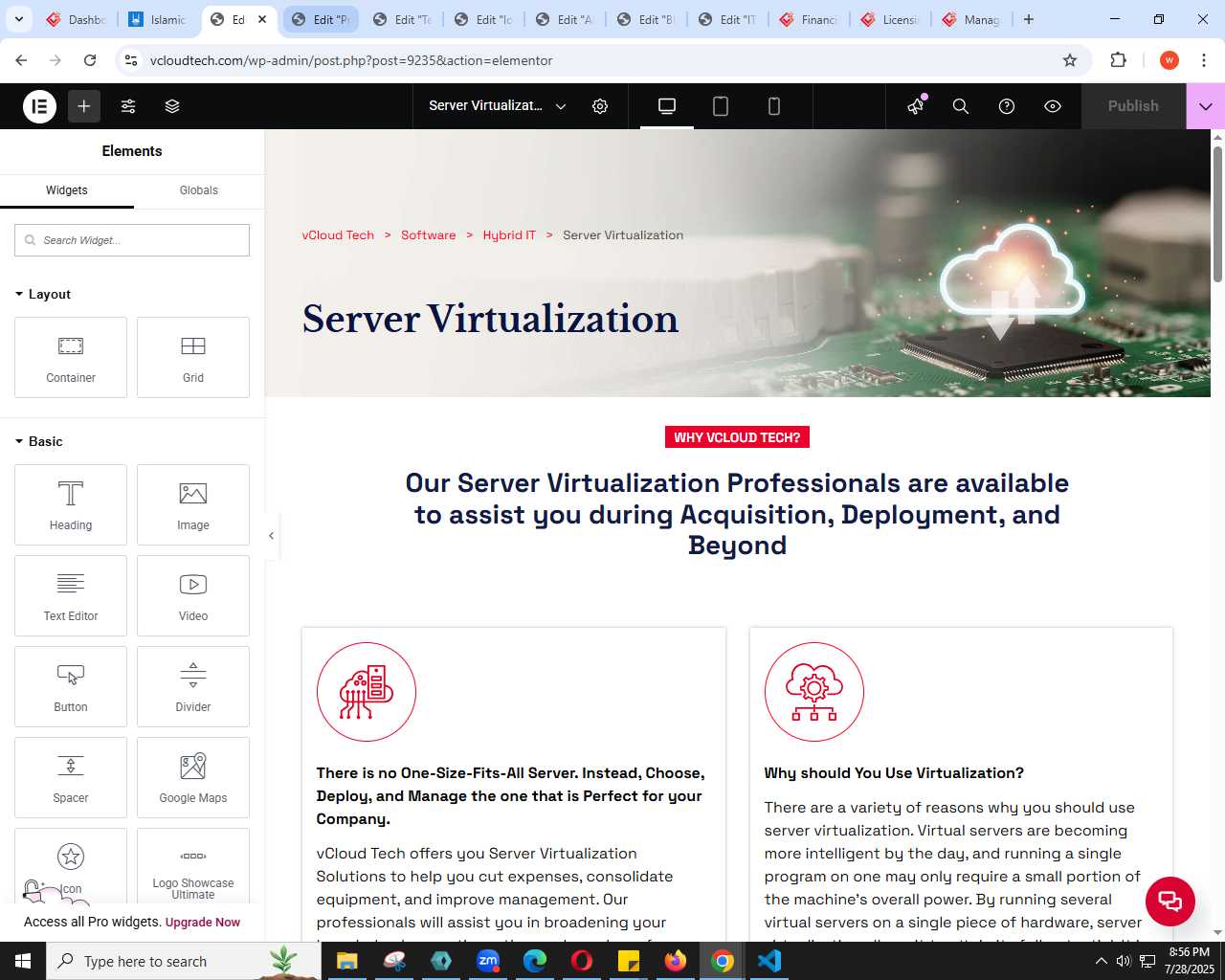
Task: Open File Explorer from taskbar
Action: [346, 961]
